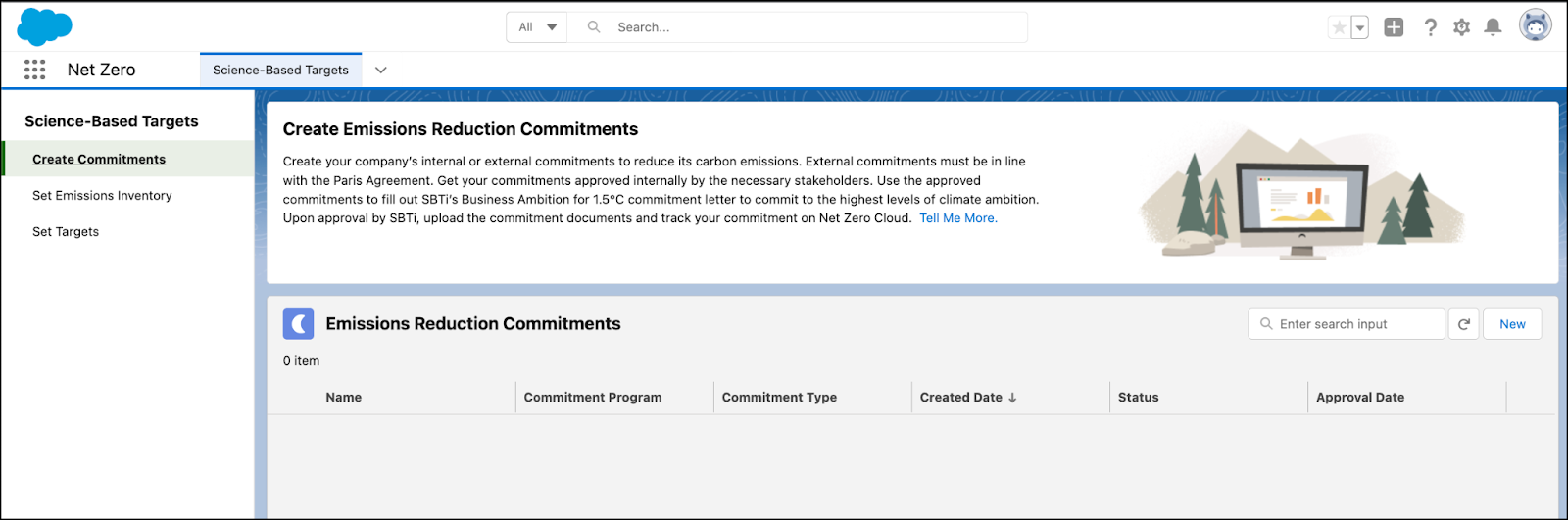This screenshot has width=1568, height=520.
Task: Sort by Approval Date column
Action: click(1360, 397)
